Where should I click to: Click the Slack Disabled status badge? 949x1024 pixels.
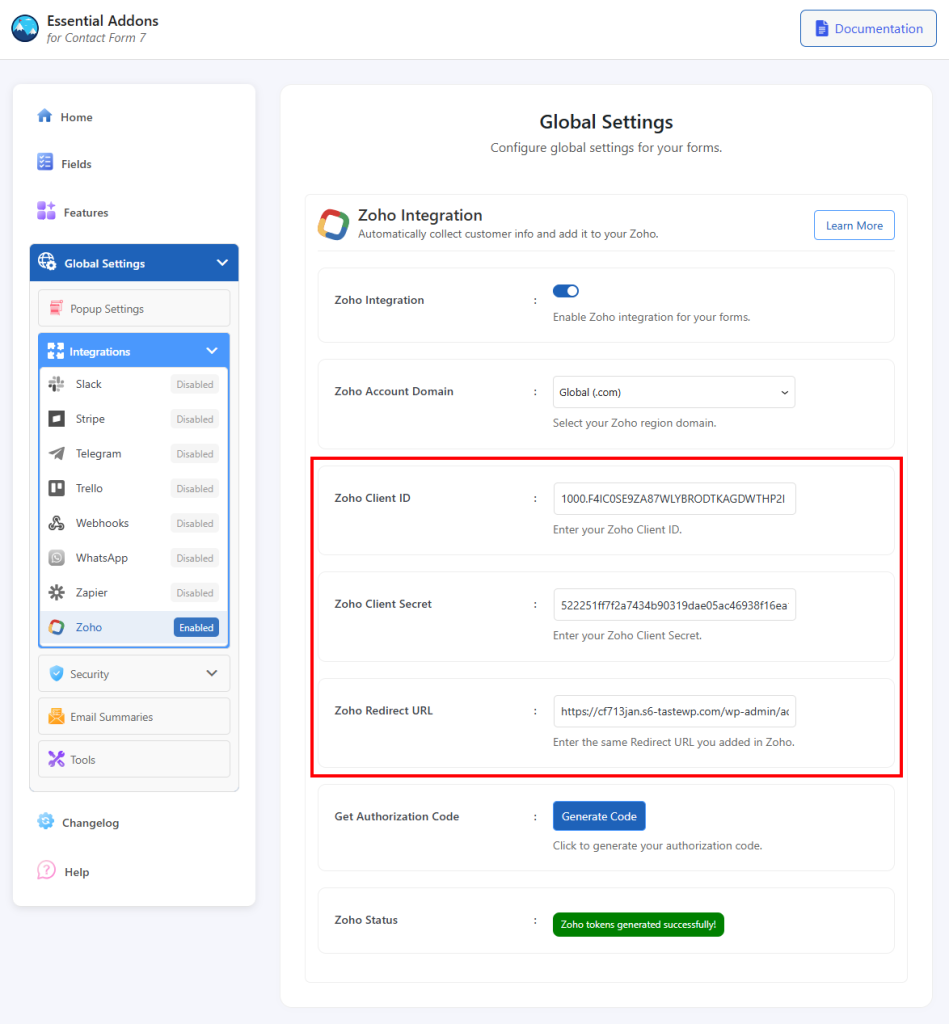pos(195,384)
